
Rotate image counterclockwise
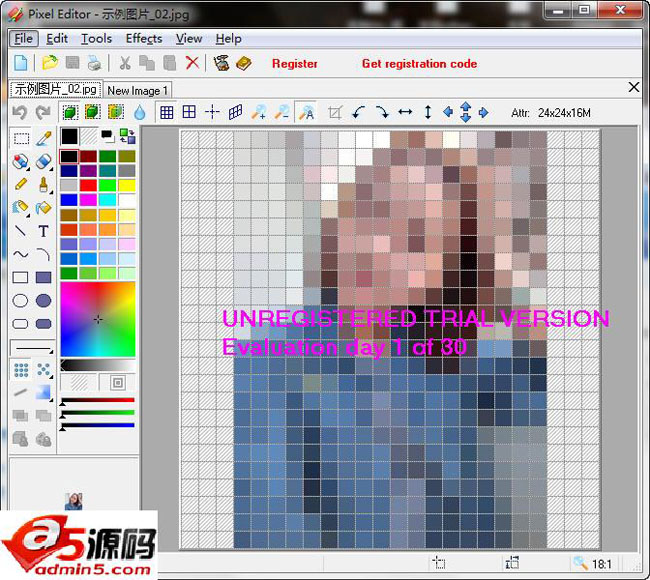(358, 112)
